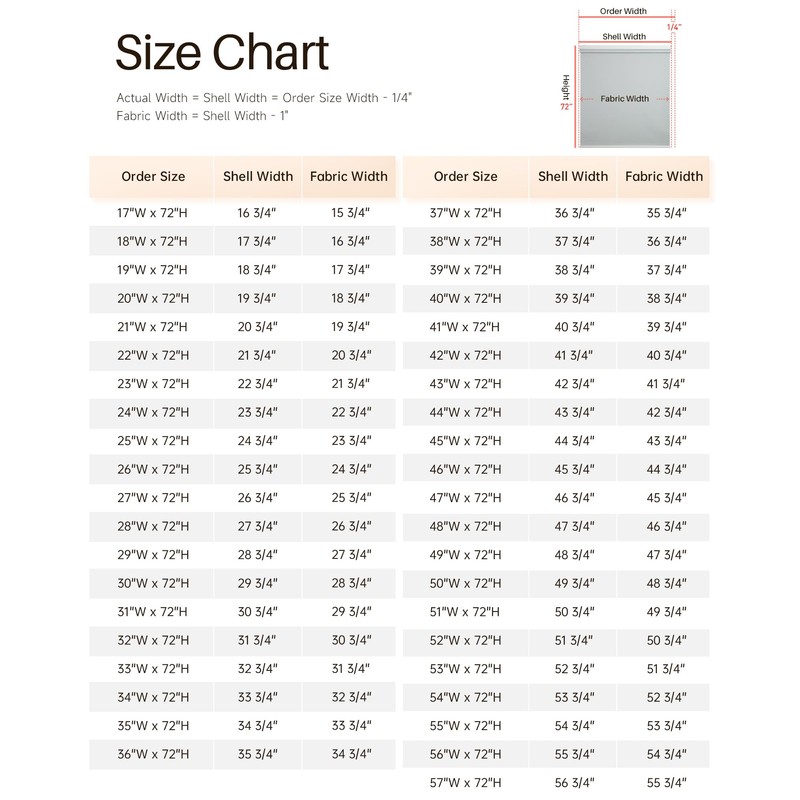Image resolution: width=800 pixels, height=800 pixels.
Task: Click the 55 3/4" fabric width for 57"W
Action: tap(665, 782)
